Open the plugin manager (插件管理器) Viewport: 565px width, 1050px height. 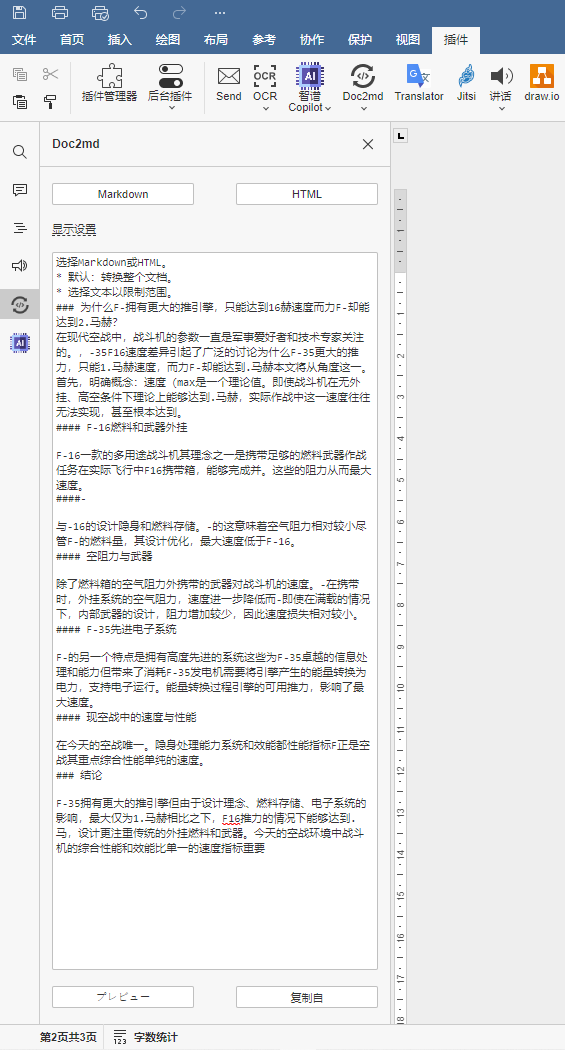[x=110, y=82]
